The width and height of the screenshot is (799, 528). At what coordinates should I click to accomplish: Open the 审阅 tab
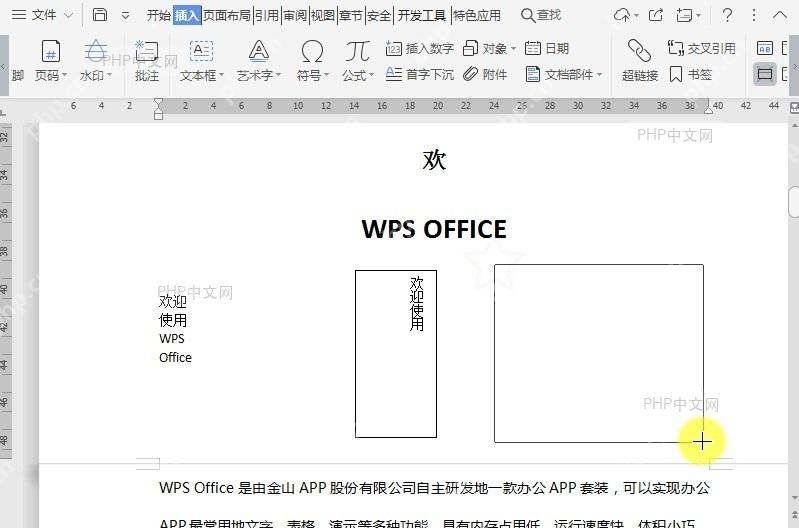tap(295, 15)
